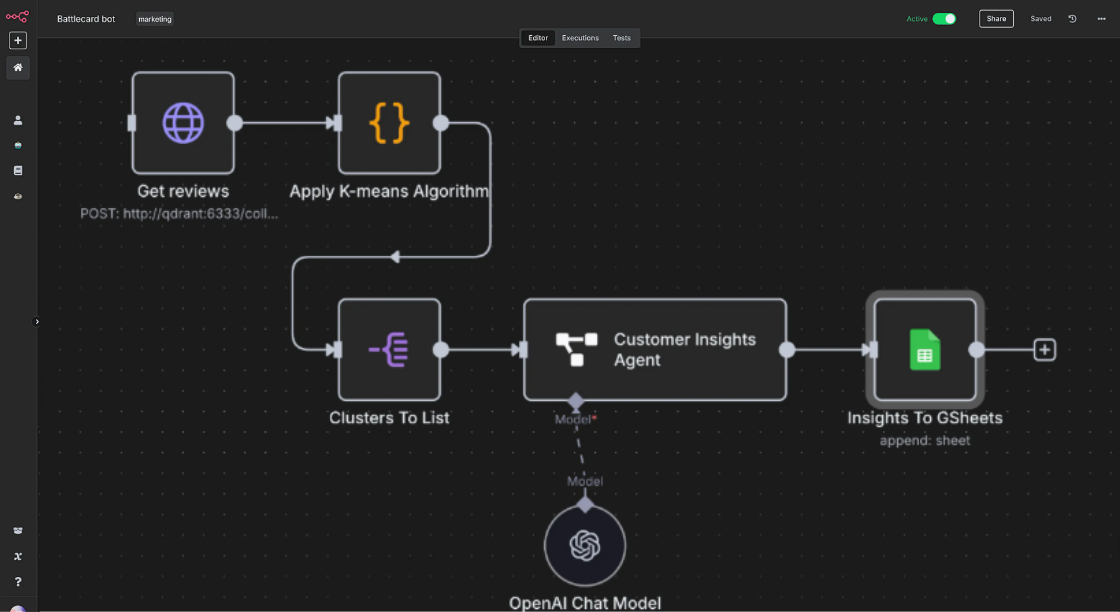
Task: Open workflow history via clock icon
Action: 1073,18
